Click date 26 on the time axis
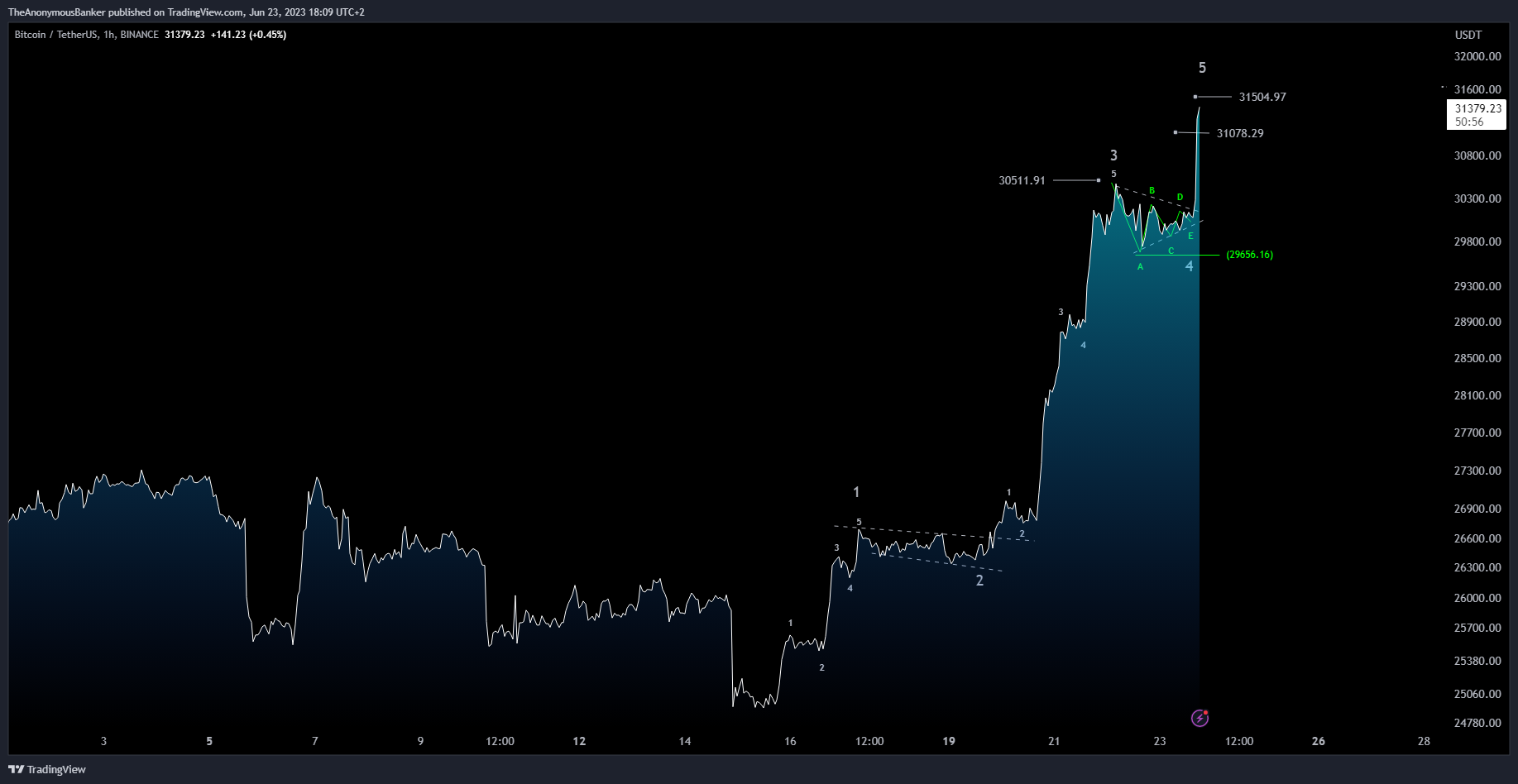This screenshot has width=1518, height=784. coord(1319,741)
